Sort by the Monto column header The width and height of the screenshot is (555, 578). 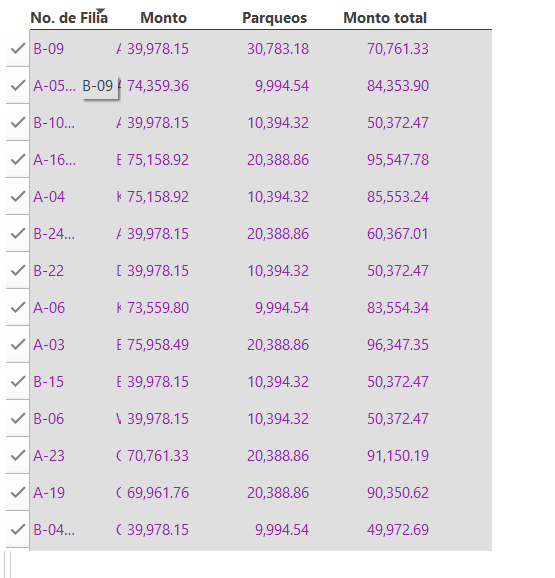click(x=164, y=18)
